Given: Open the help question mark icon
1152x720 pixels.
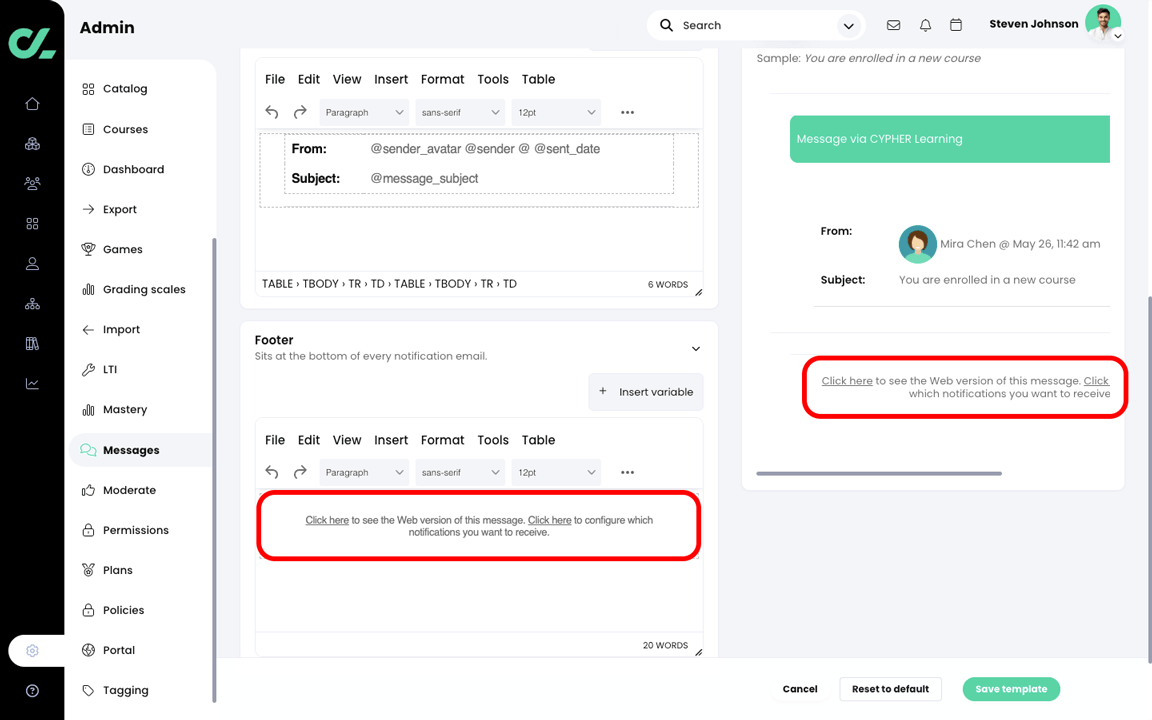Looking at the screenshot, I should click(x=32, y=691).
